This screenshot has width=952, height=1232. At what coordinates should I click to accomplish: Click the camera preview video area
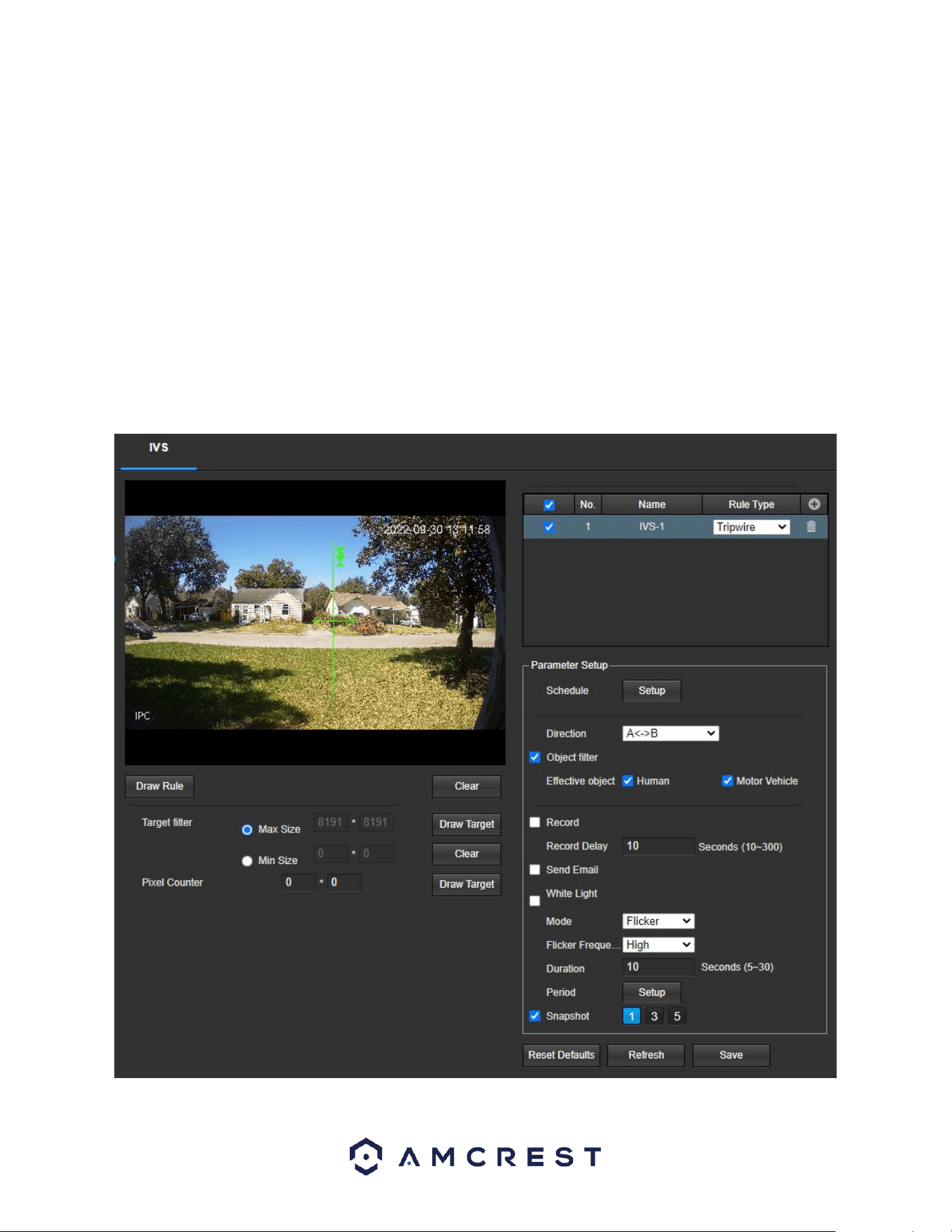point(315,622)
